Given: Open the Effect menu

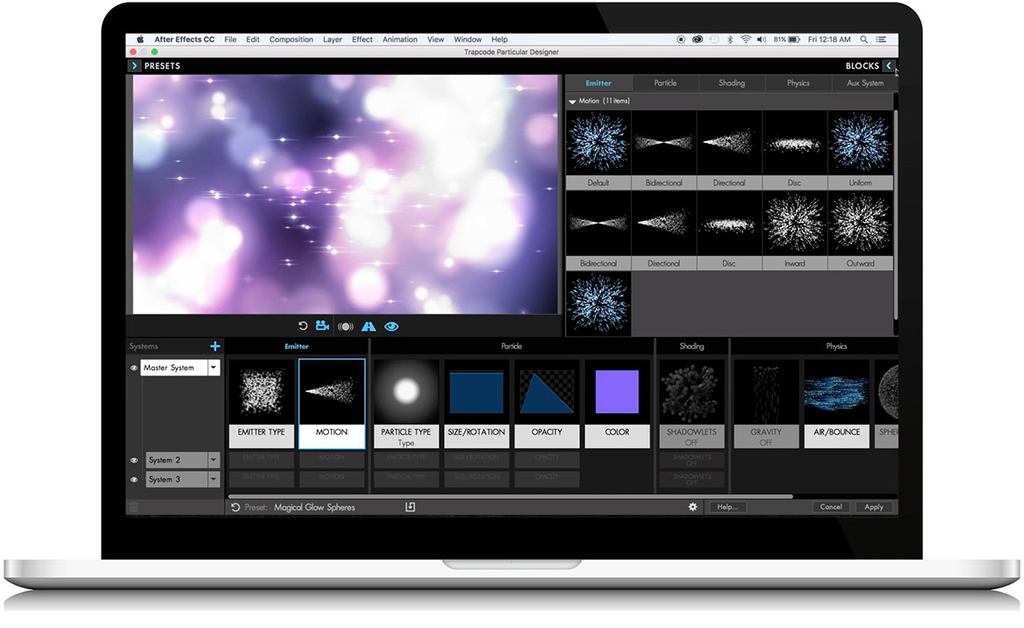Looking at the screenshot, I should [x=362, y=39].
